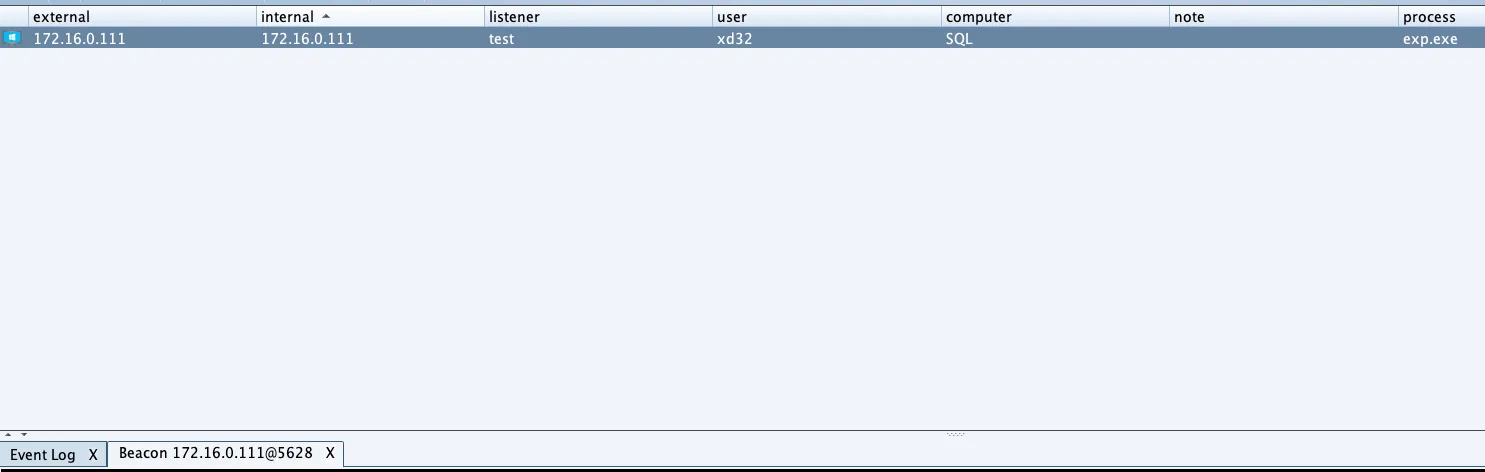
Task: Close the Event Log tab
Action: [93, 455]
